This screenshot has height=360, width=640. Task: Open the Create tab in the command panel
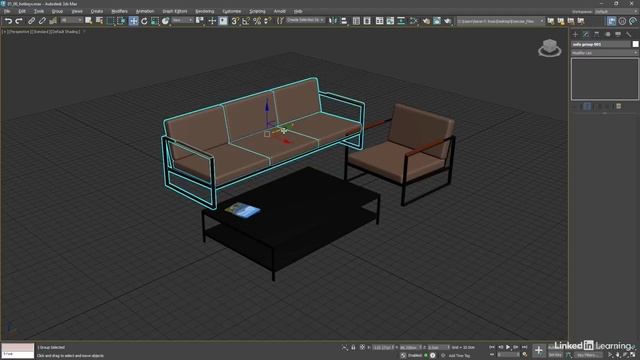[575, 34]
